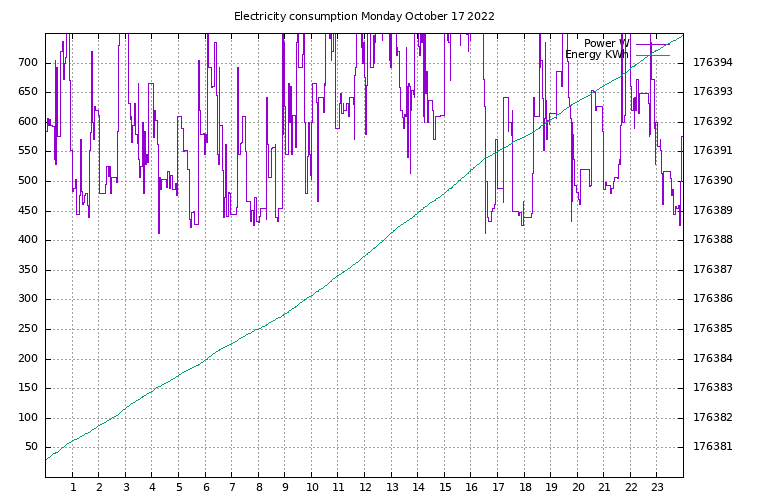Click hour label 7 on the x-axis
The height and width of the screenshot is (500, 768).
point(232,488)
